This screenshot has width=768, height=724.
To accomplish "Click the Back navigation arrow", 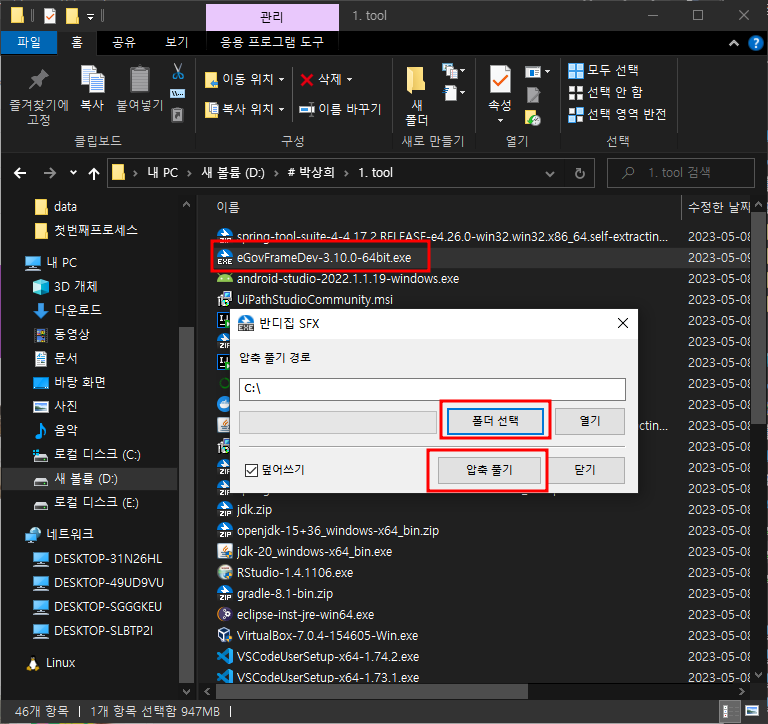I will click(x=20, y=173).
